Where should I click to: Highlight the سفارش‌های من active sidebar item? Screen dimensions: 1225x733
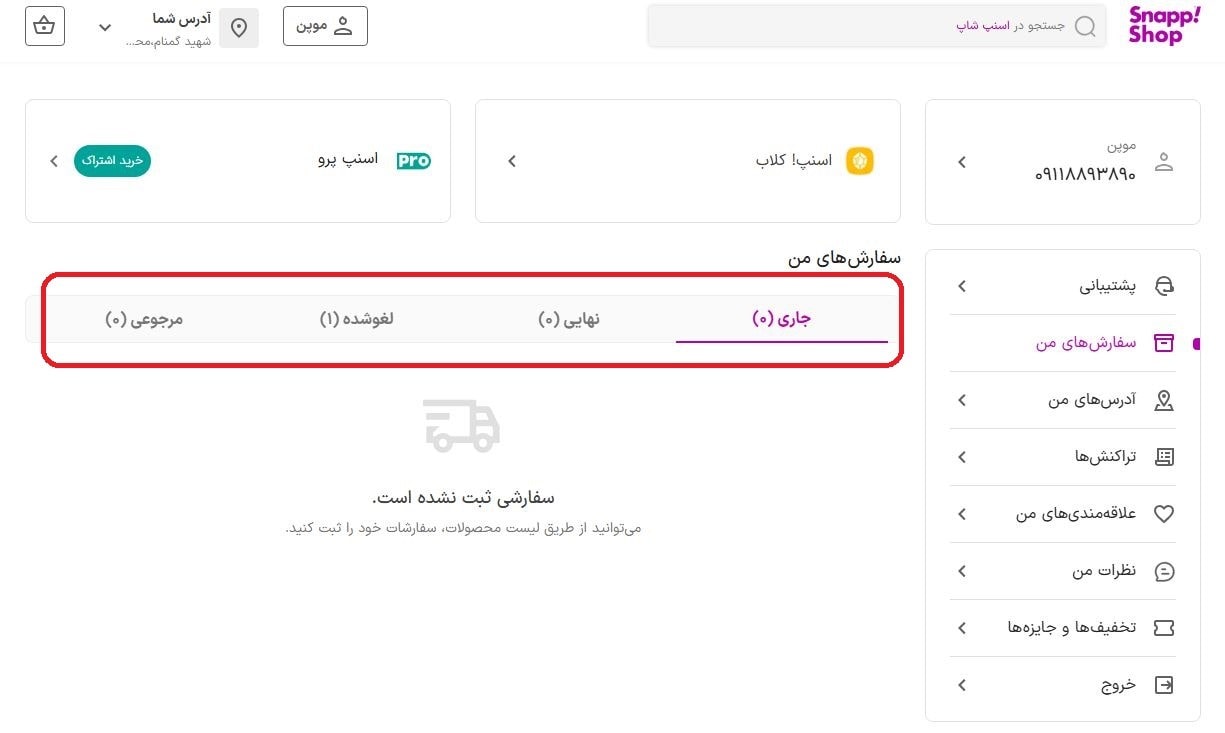pyautogui.click(x=1085, y=342)
